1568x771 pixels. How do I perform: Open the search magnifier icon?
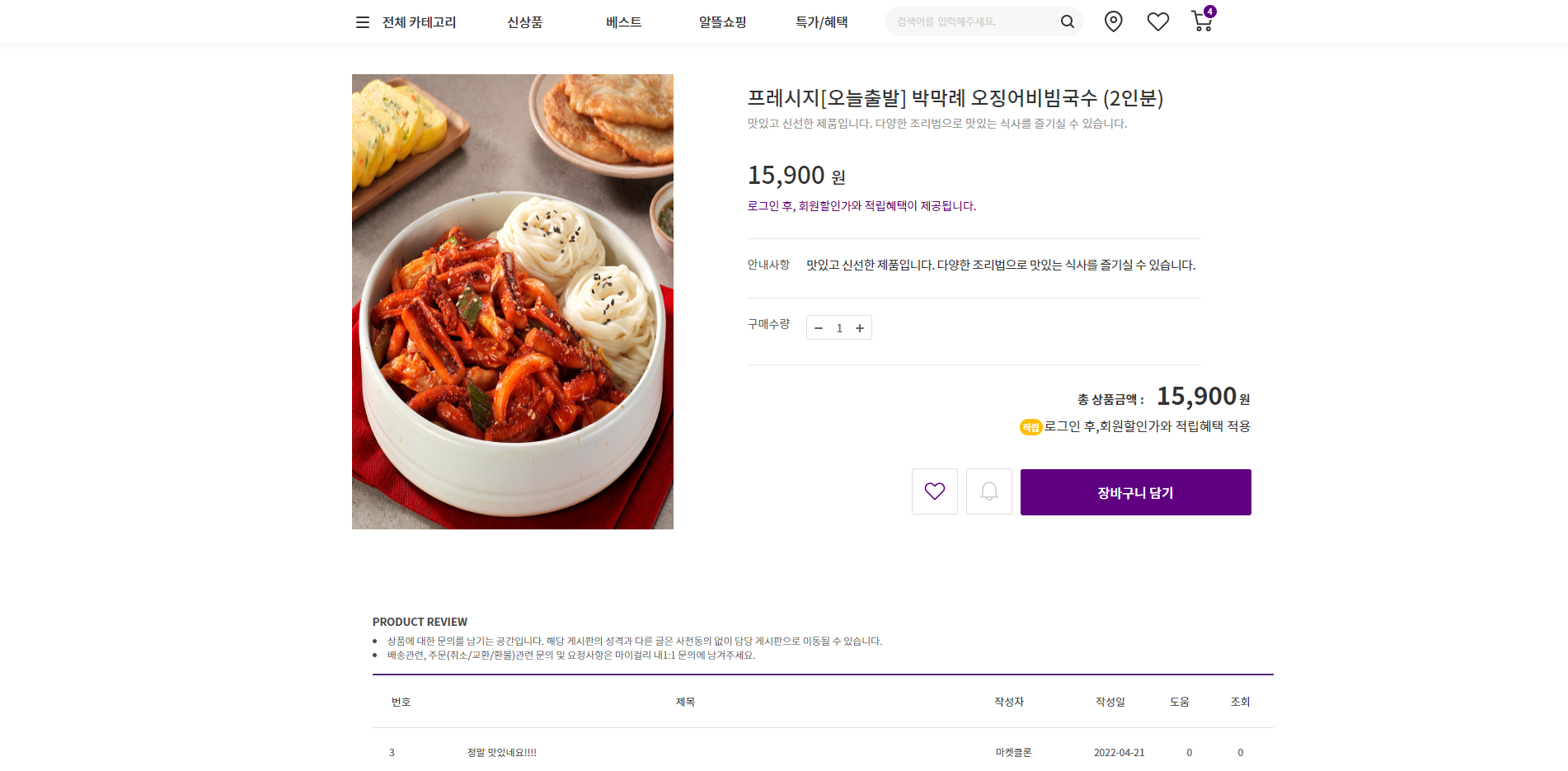[1068, 21]
